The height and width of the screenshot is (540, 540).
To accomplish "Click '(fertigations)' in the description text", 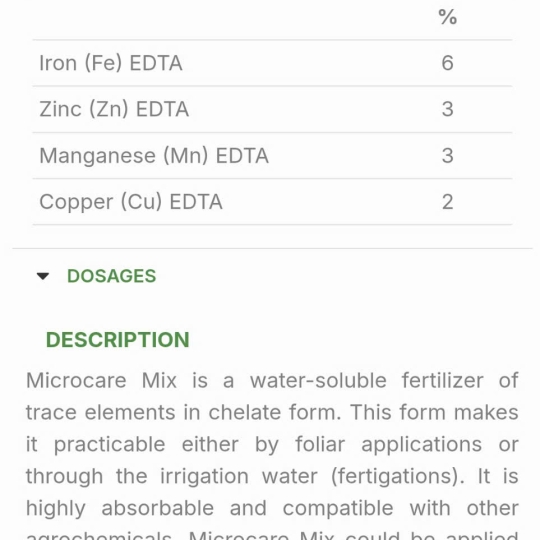I will tap(398, 476).
